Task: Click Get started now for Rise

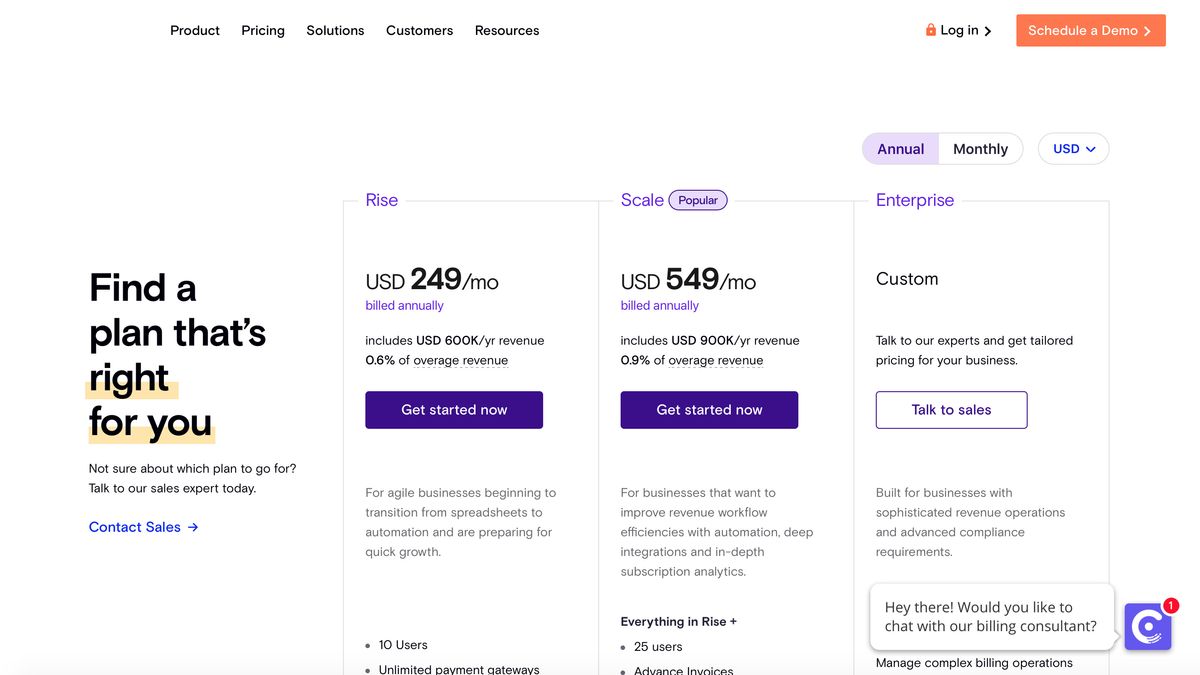Action: 454,410
